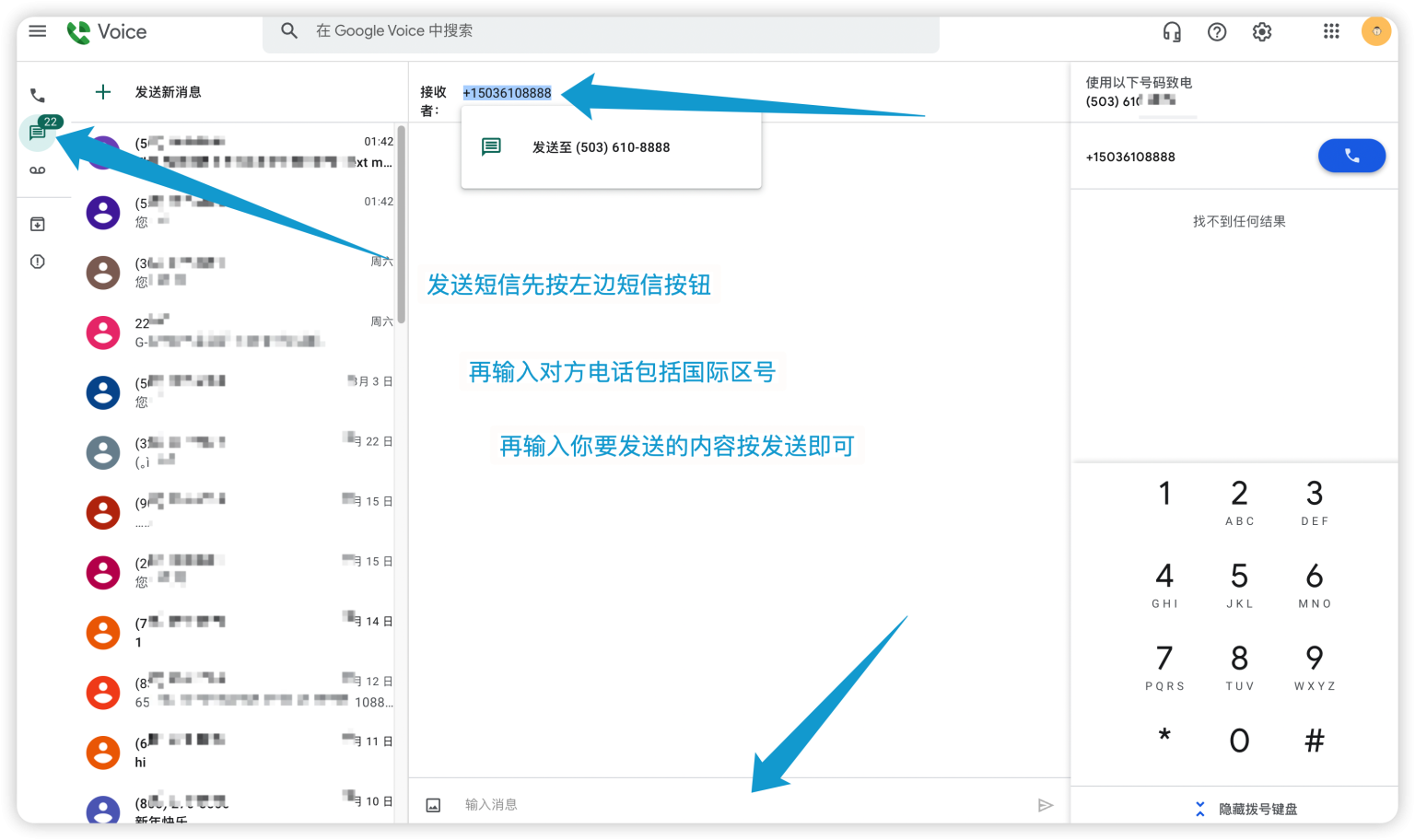Open Messages tab with 22 badge
The height and width of the screenshot is (840, 1415).
point(38,132)
